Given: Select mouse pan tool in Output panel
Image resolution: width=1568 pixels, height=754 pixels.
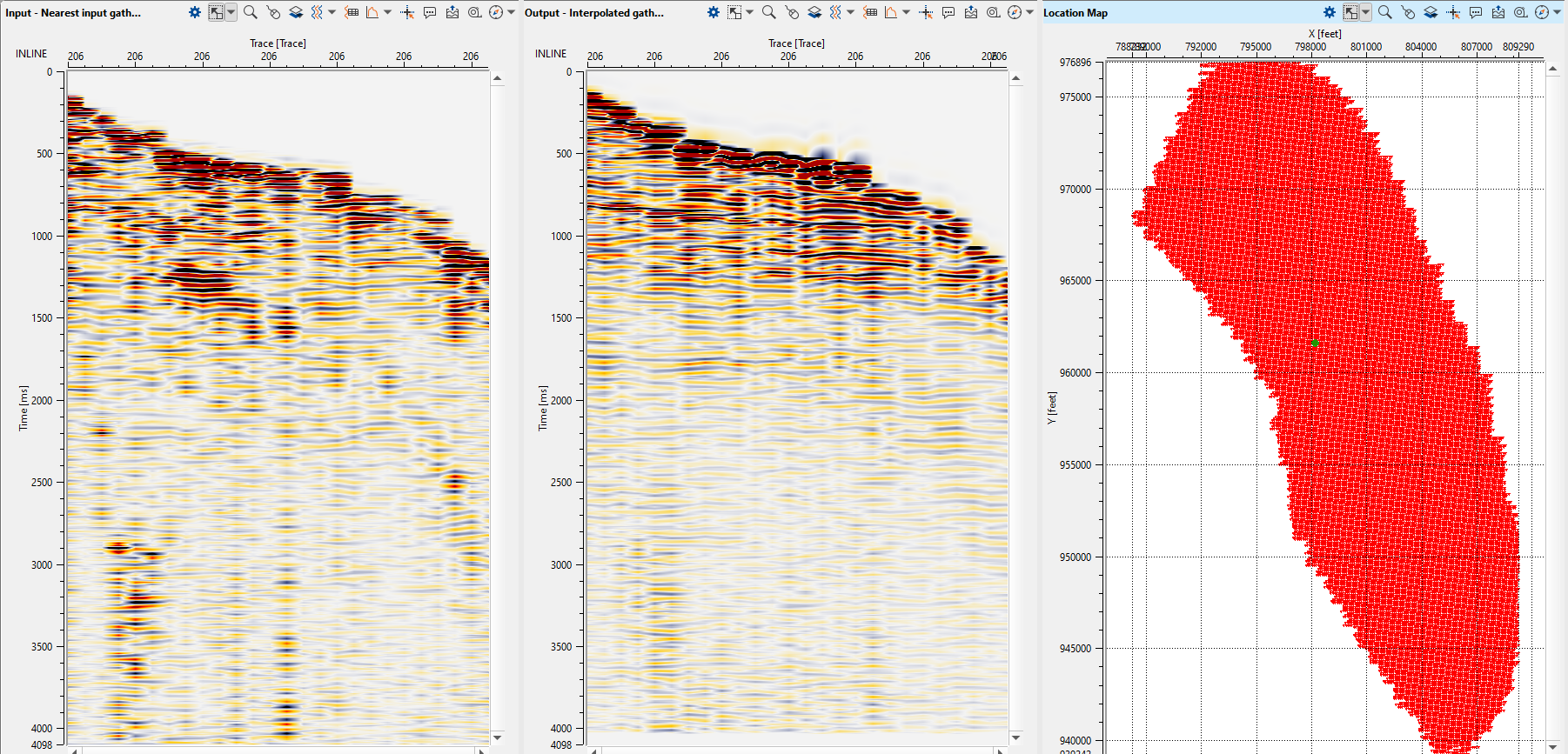Looking at the screenshot, I should point(792,12).
